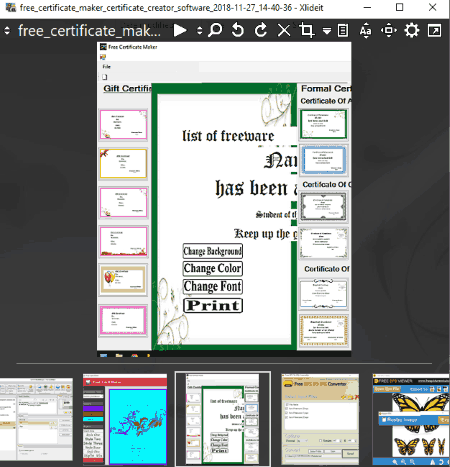Rotate the image counterclockwise
Image resolution: width=450 pixels, height=467 pixels.
[x=238, y=30]
